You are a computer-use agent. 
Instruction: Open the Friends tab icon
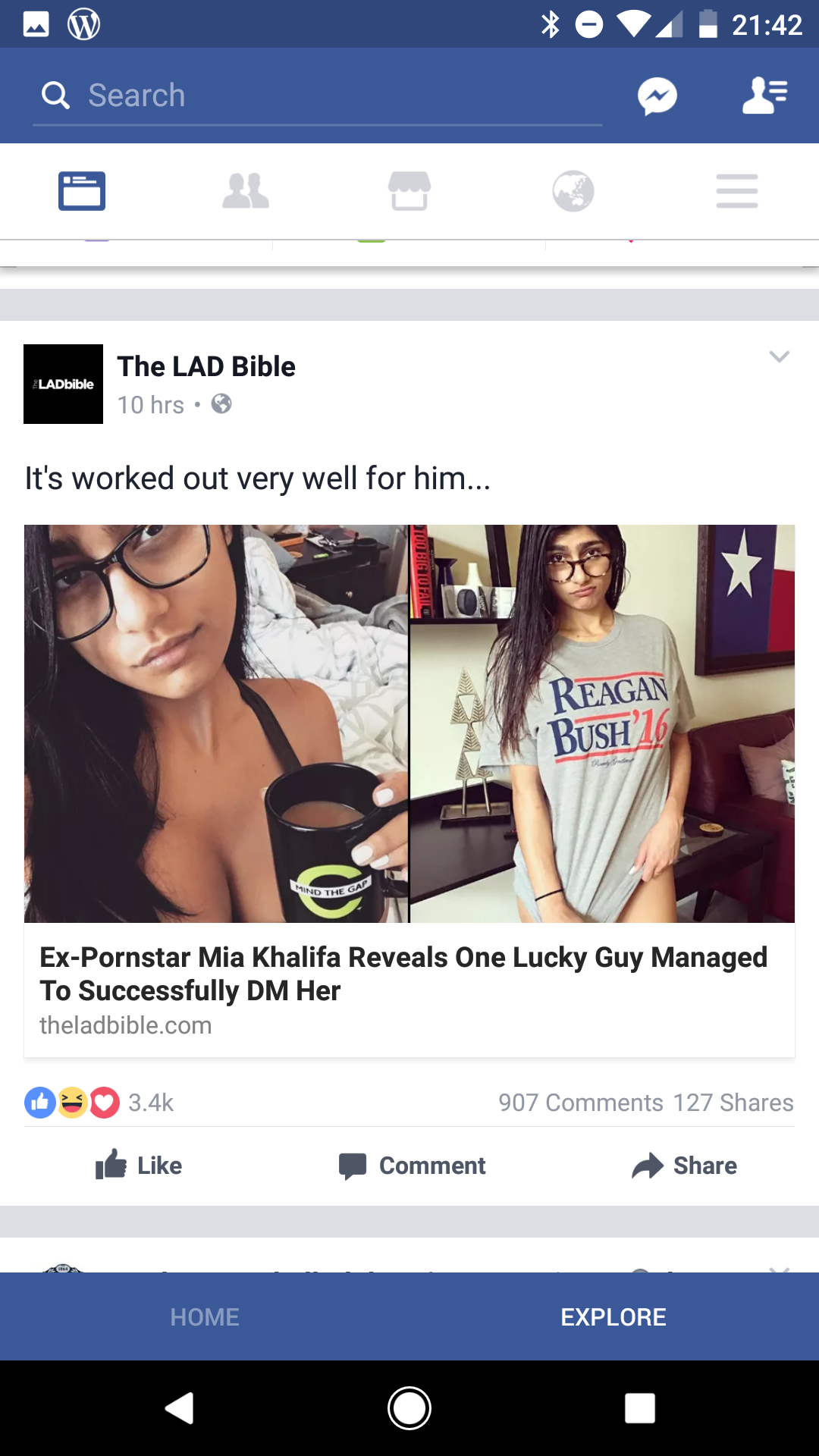click(x=246, y=191)
